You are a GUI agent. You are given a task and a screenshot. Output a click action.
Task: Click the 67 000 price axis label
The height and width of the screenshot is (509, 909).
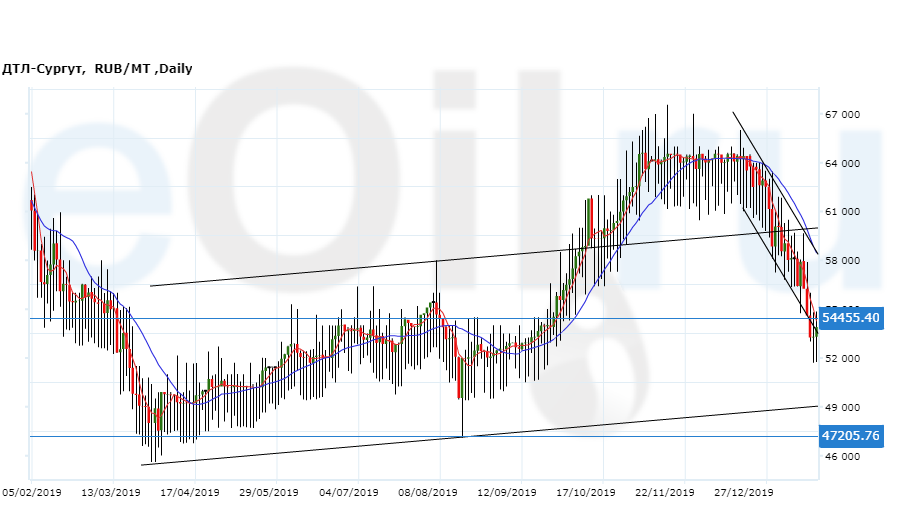tap(843, 115)
